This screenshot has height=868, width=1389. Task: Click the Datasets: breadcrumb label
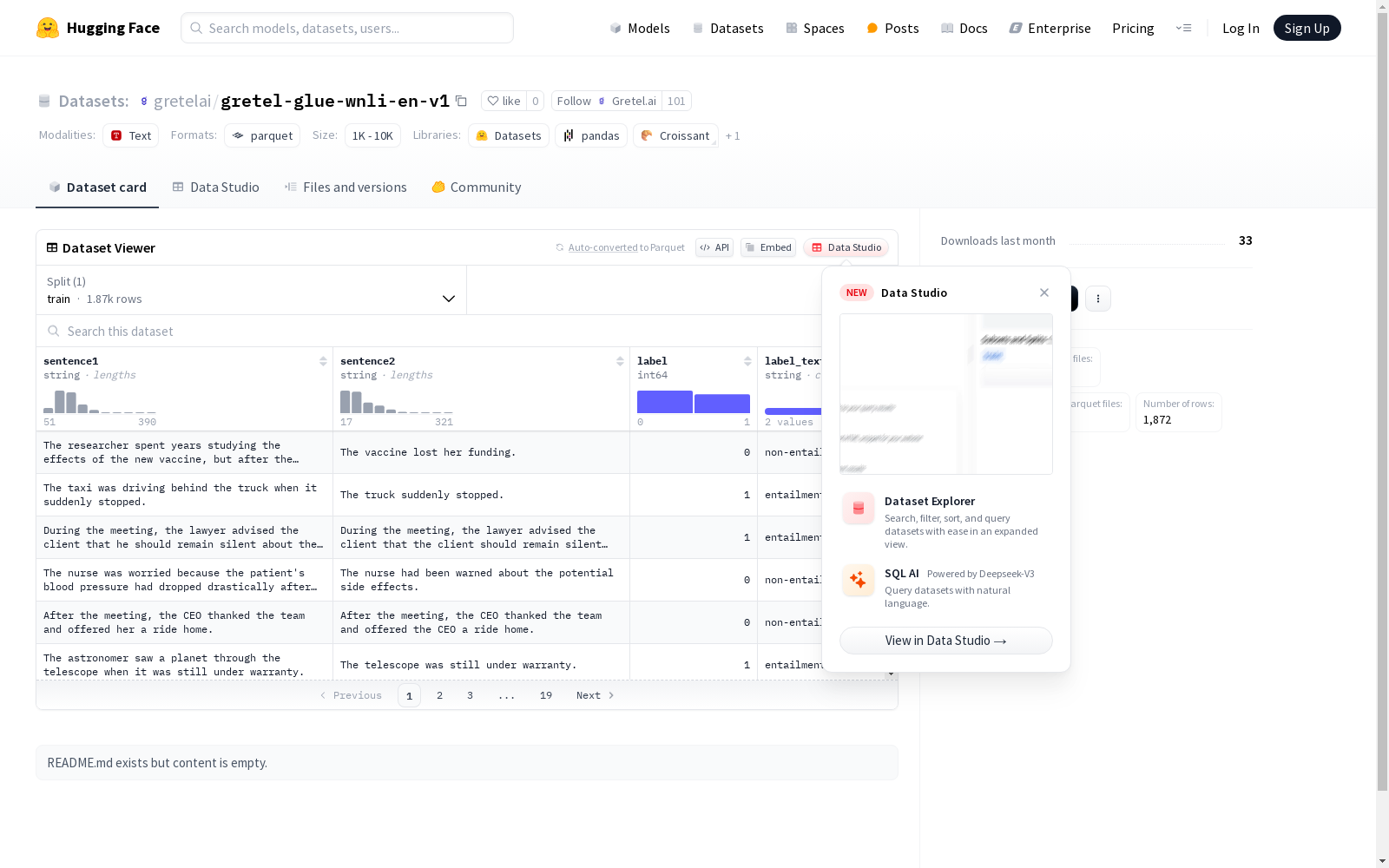tap(94, 101)
